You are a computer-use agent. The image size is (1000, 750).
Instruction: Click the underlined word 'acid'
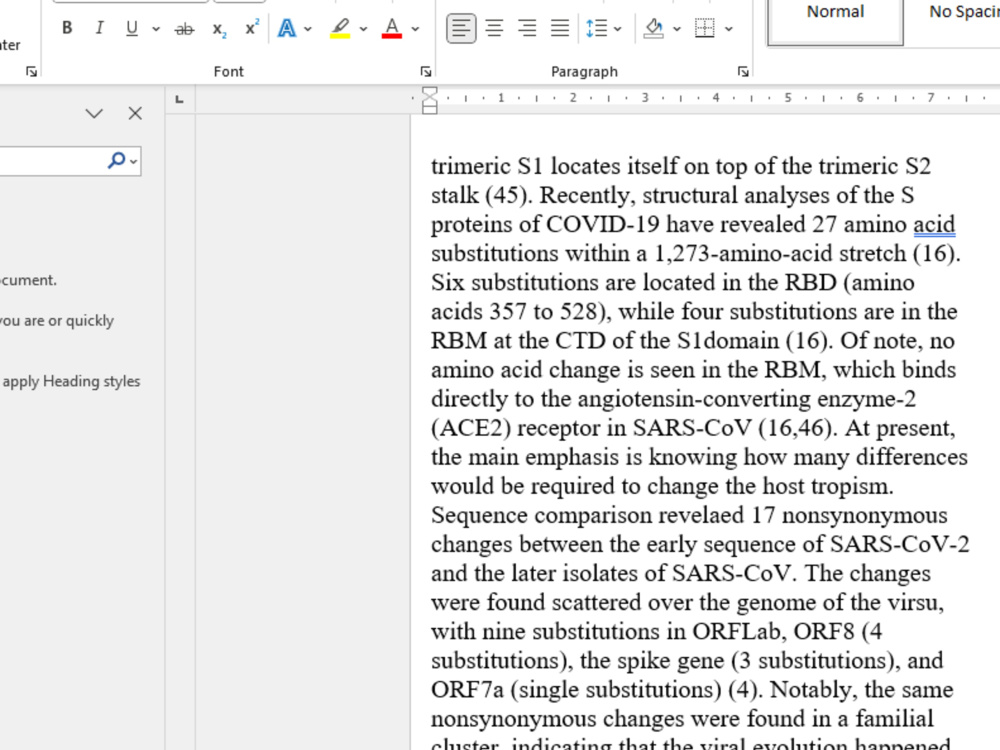(934, 224)
